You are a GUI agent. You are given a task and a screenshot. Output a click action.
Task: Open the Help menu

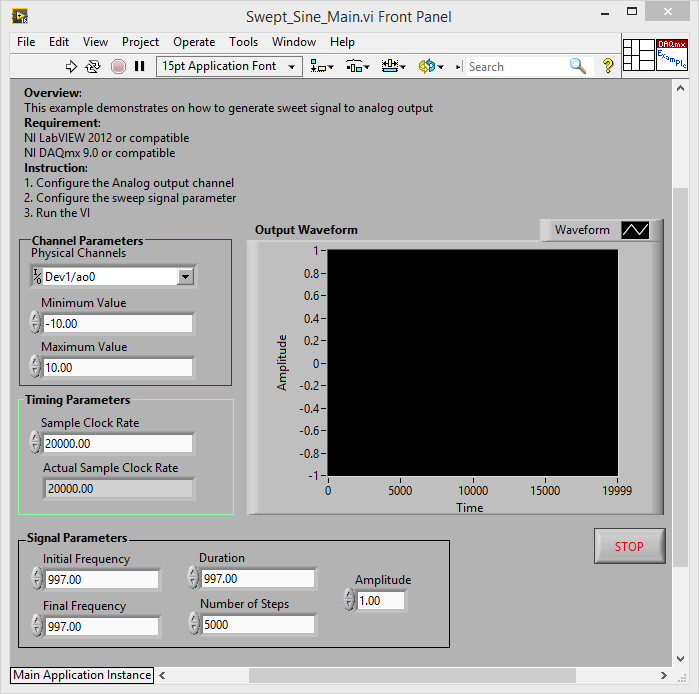point(342,42)
